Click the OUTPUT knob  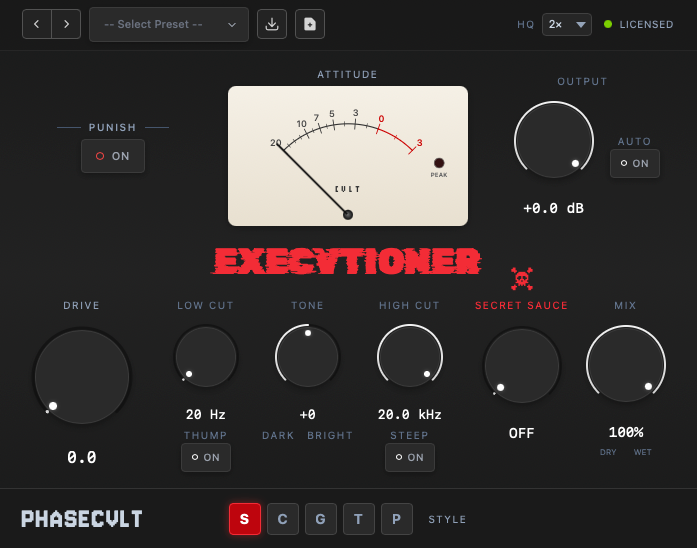(554, 140)
